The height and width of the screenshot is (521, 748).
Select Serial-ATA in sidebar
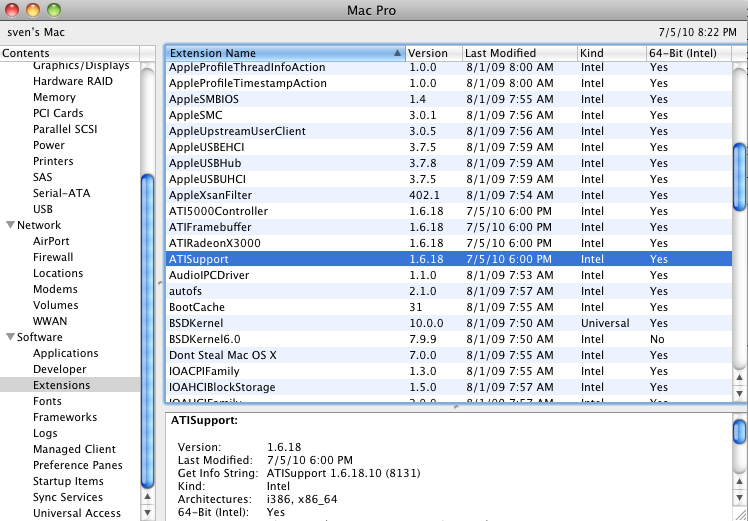coord(62,193)
